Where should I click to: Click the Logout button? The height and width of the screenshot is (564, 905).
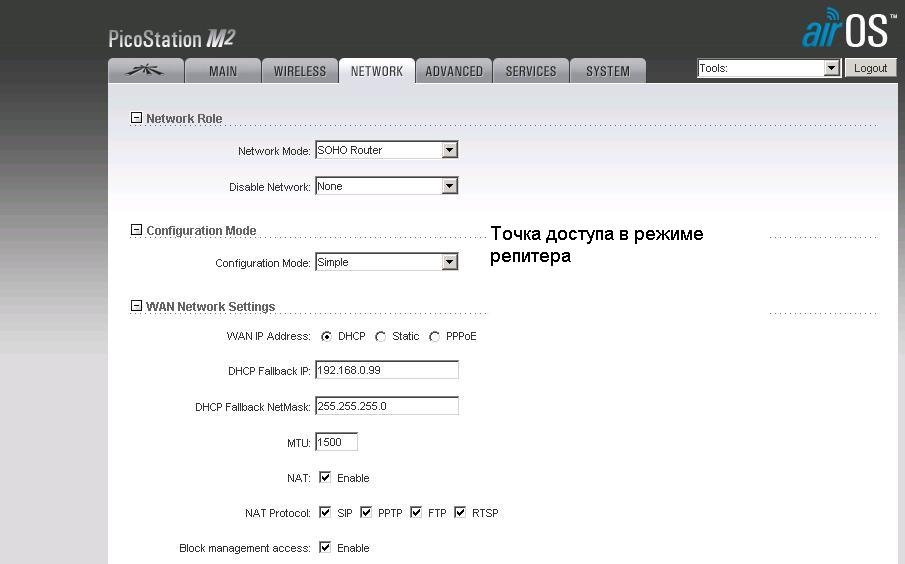[870, 68]
